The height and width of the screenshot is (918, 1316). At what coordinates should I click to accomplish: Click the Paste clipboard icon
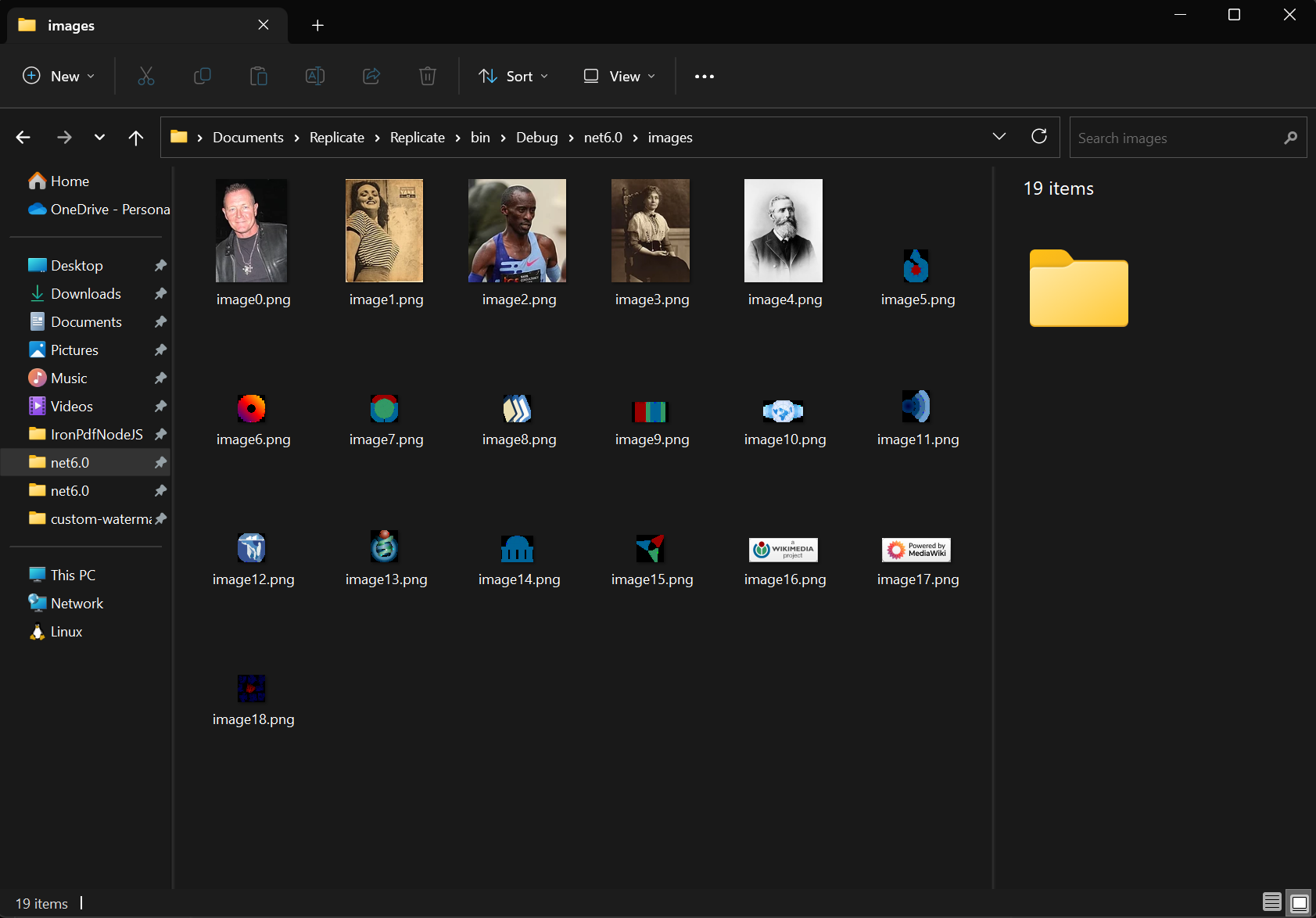[x=259, y=76]
